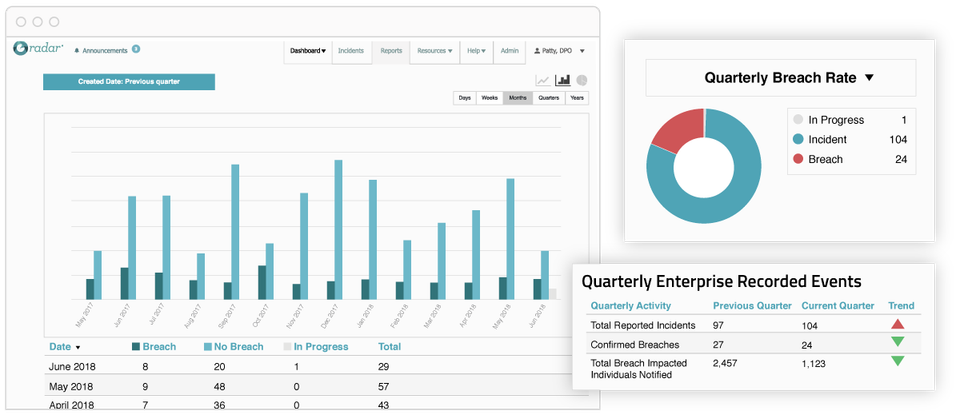Select the Months time range
The width and height of the screenshot is (960, 414).
coord(518,98)
